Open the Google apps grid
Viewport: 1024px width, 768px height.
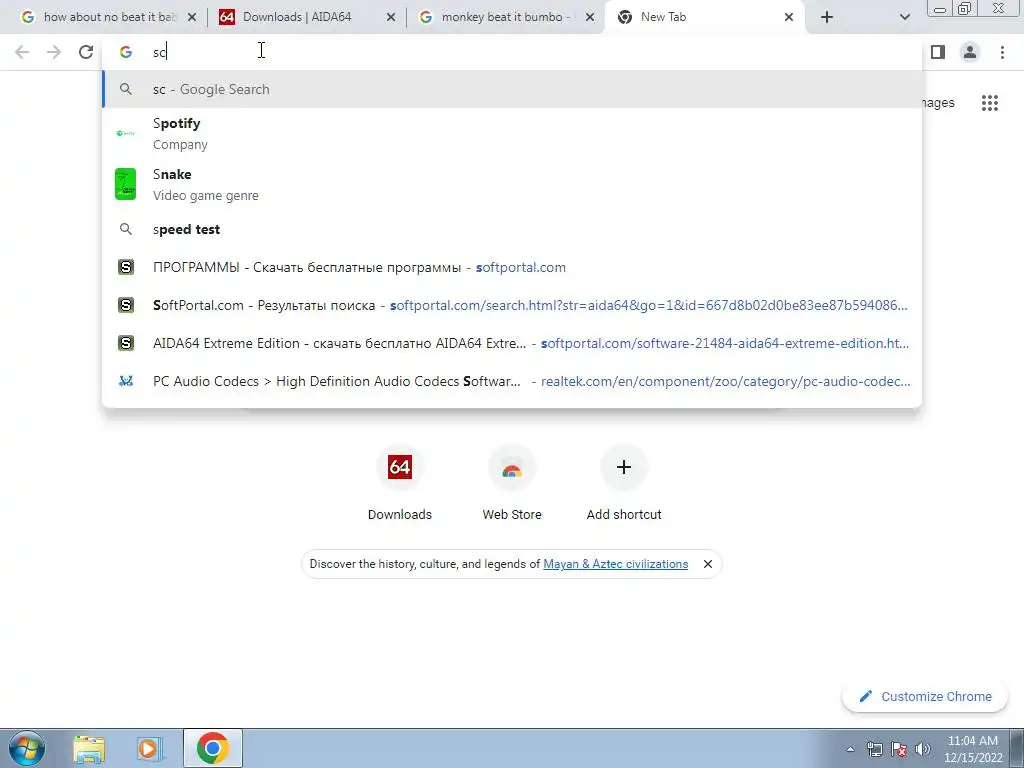click(x=990, y=103)
